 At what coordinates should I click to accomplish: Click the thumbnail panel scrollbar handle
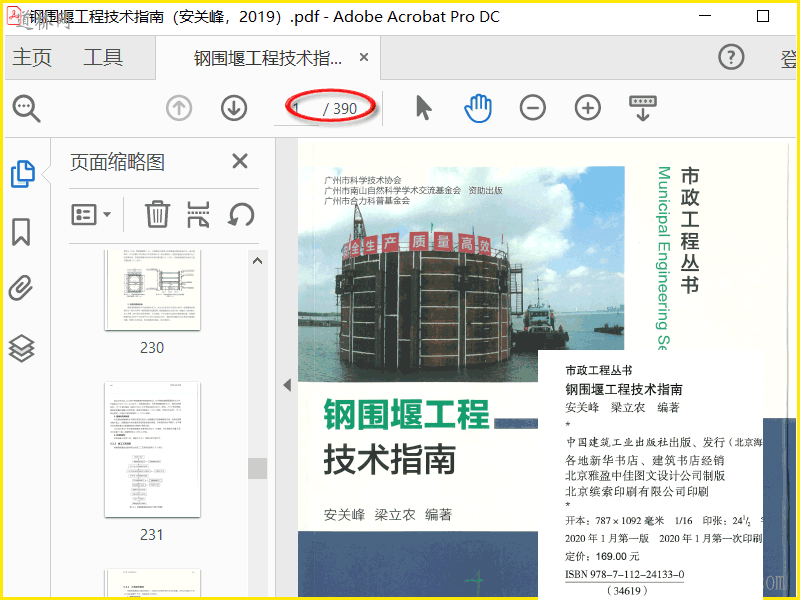(258, 468)
